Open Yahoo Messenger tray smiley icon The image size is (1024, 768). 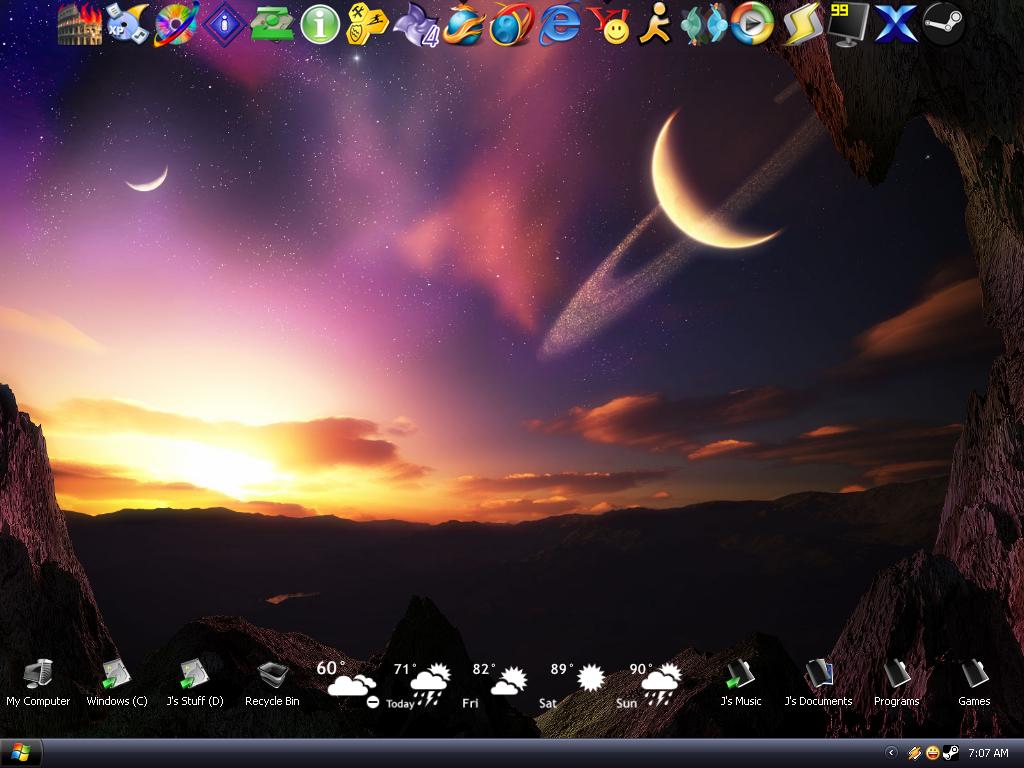pyautogui.click(x=933, y=754)
